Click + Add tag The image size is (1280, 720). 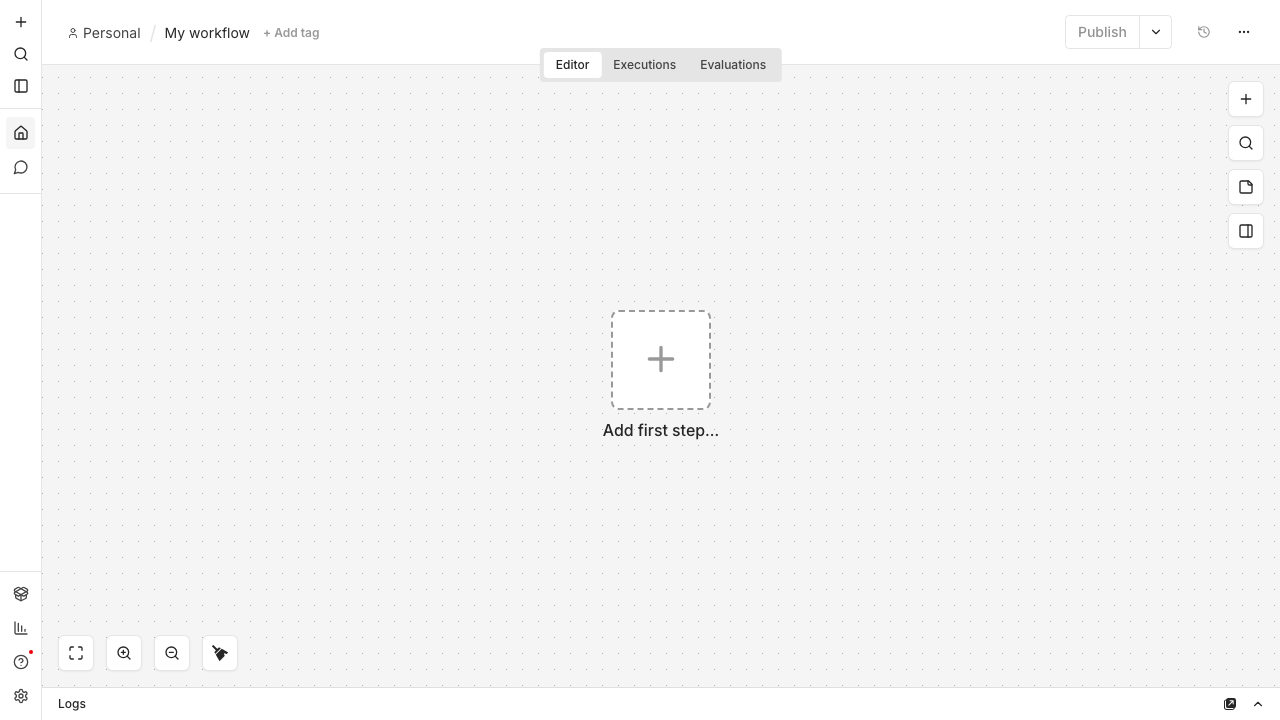click(x=291, y=33)
